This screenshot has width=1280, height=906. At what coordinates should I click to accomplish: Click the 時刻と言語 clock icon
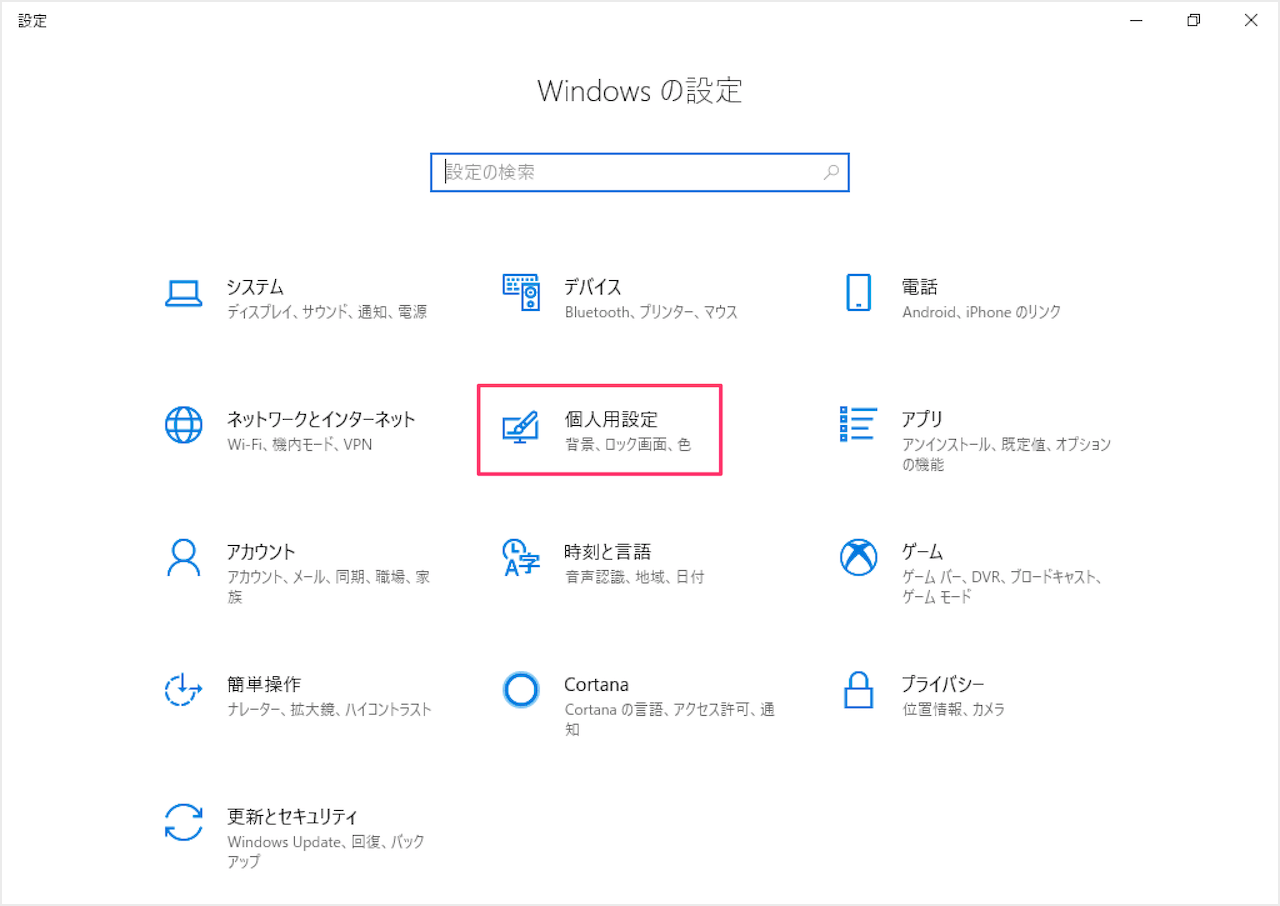coord(521,557)
